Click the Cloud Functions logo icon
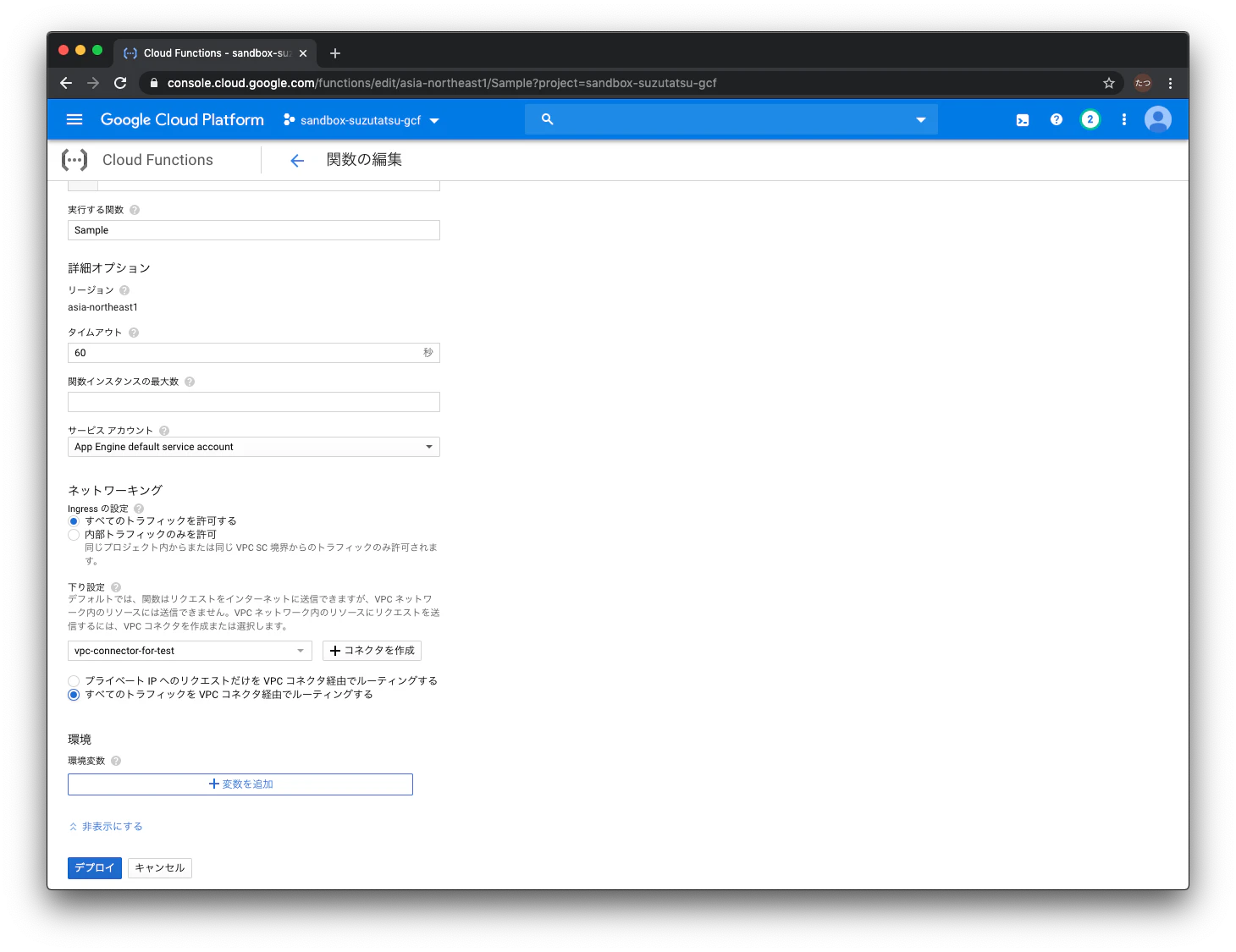The width and height of the screenshot is (1236, 952). pyautogui.click(x=74, y=160)
